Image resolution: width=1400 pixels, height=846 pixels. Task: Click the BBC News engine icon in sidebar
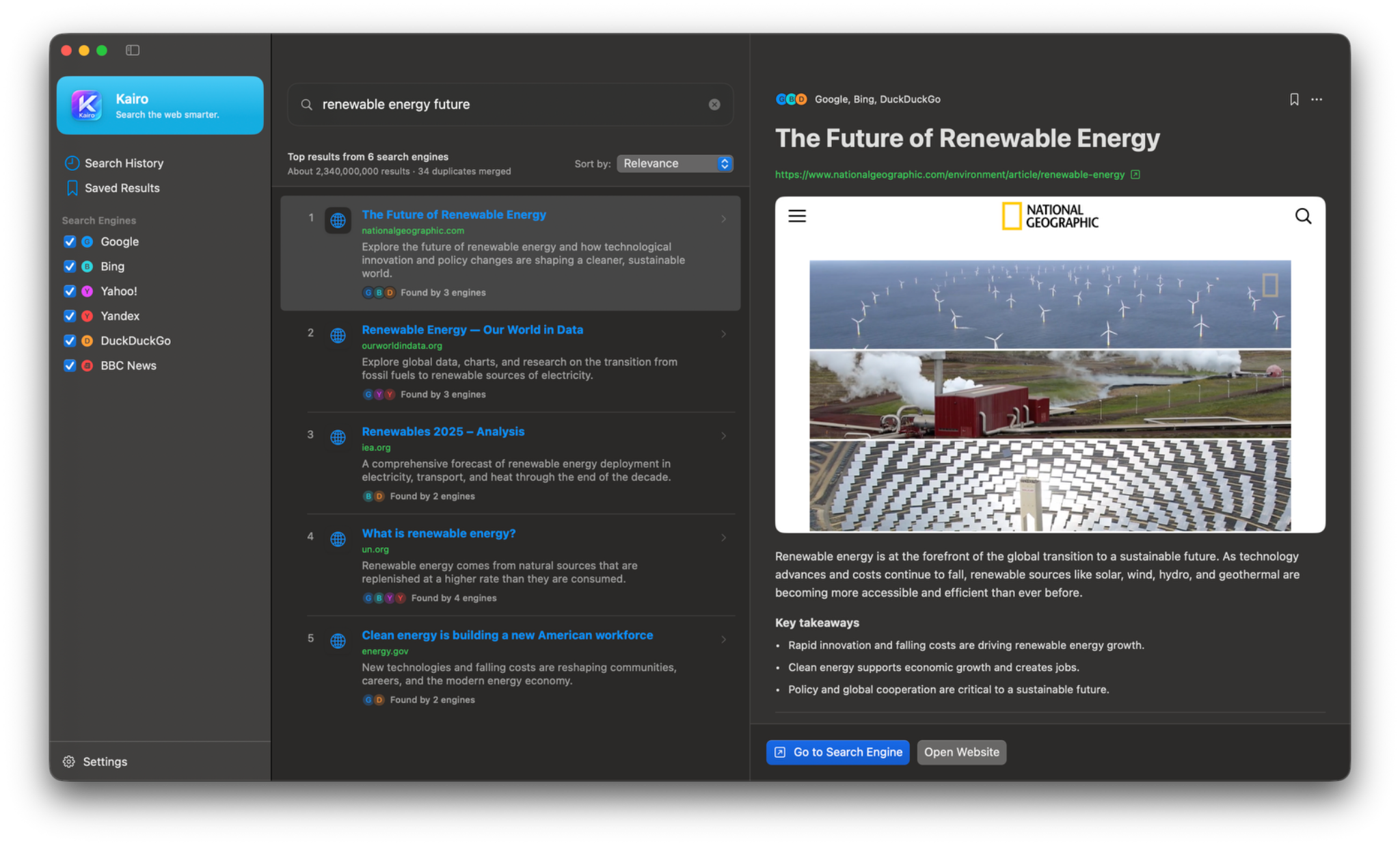87,365
